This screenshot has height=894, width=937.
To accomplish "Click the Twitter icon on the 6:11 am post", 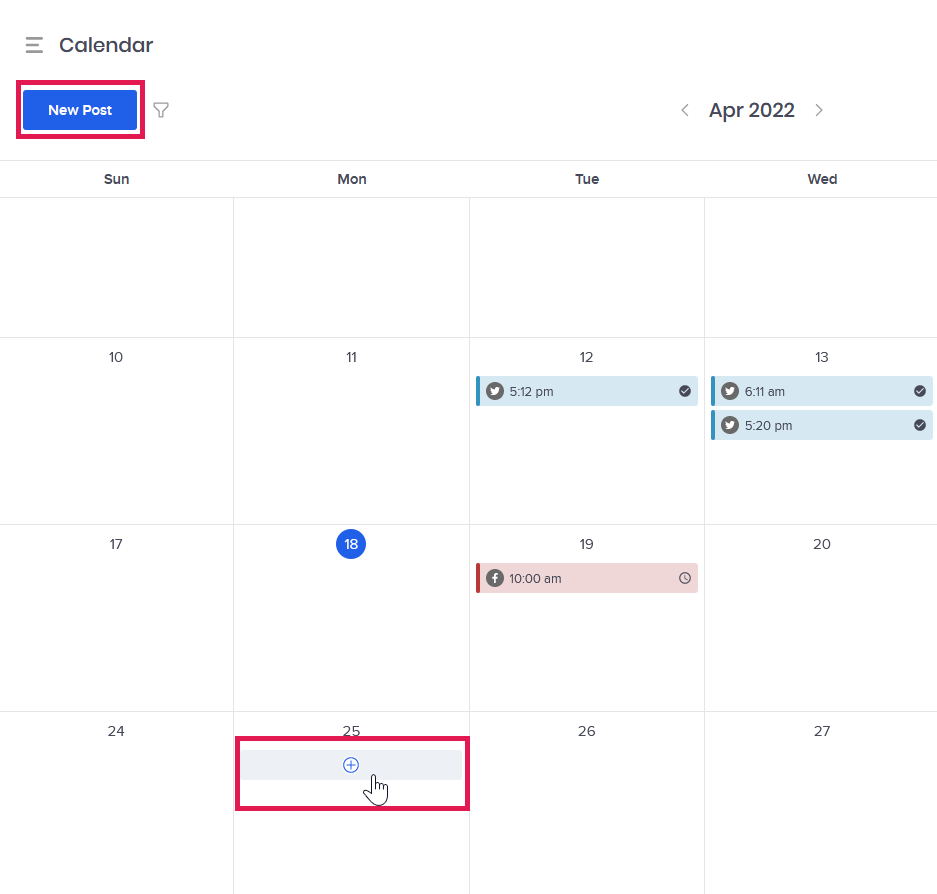I will pos(730,391).
